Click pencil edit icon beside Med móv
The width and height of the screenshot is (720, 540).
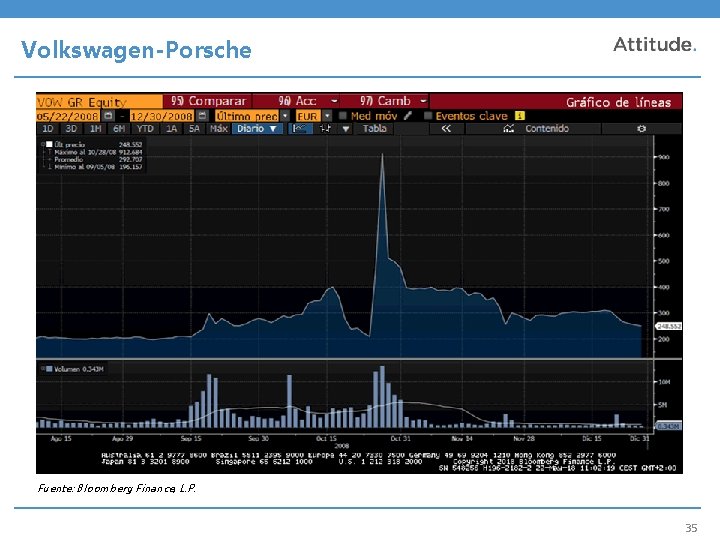point(408,116)
